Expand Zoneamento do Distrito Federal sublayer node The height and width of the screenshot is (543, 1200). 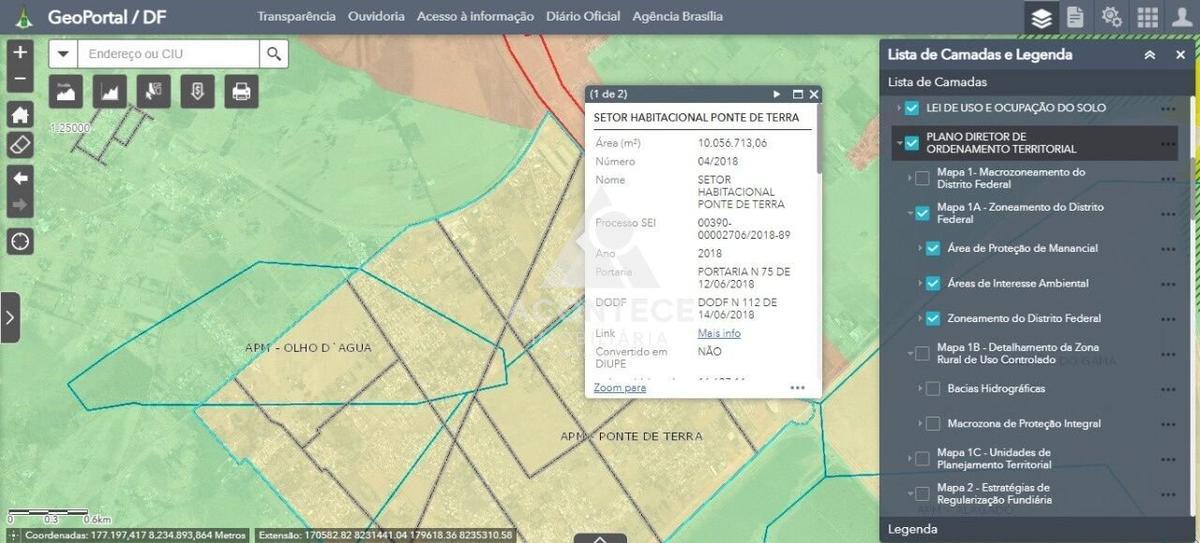[x=920, y=318]
